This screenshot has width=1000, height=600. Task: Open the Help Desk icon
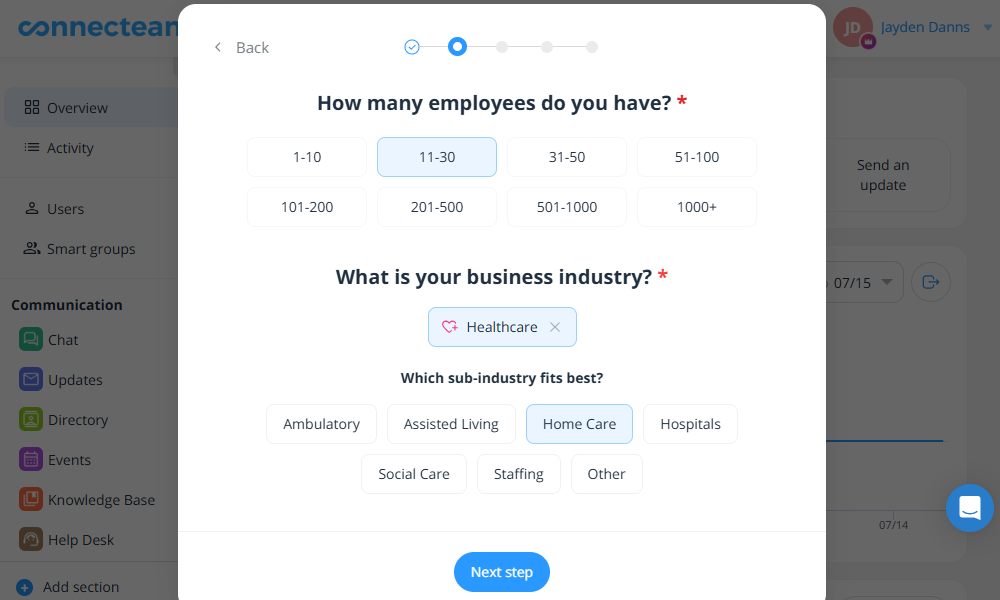click(x=31, y=540)
